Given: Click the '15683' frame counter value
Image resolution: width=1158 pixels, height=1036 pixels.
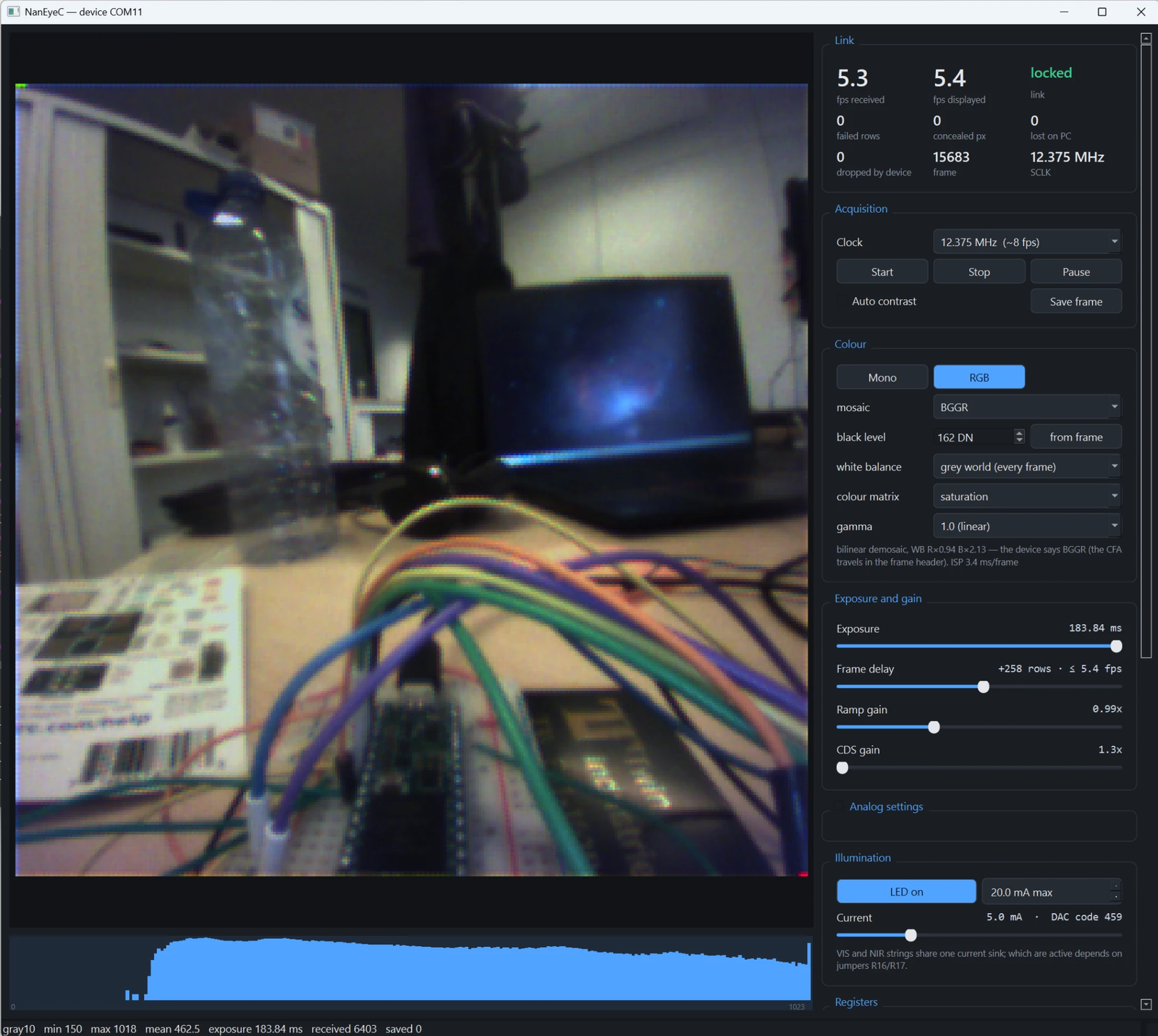Looking at the screenshot, I should tap(951, 157).
